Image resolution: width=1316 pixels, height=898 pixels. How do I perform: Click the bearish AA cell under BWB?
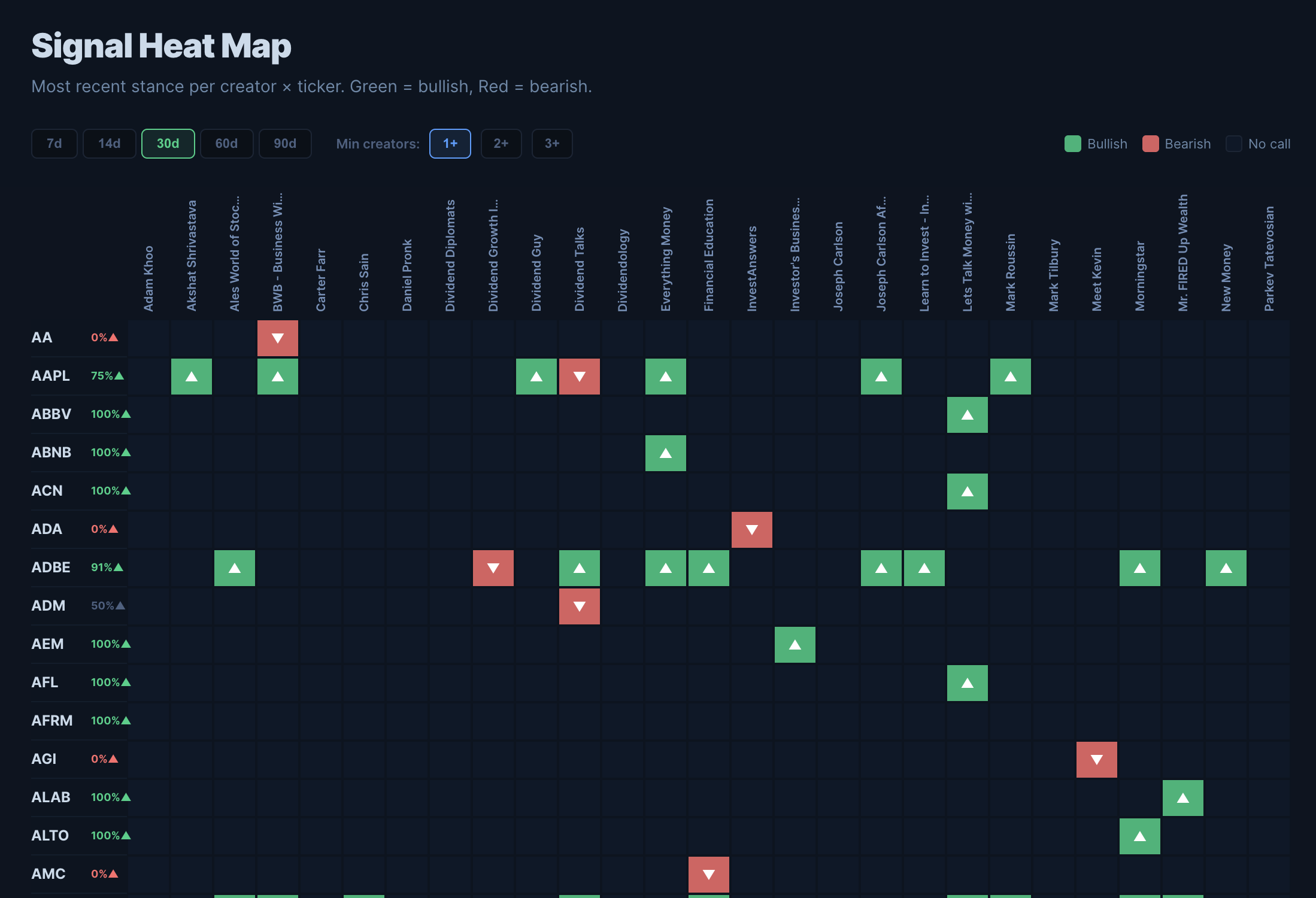pyautogui.click(x=278, y=338)
